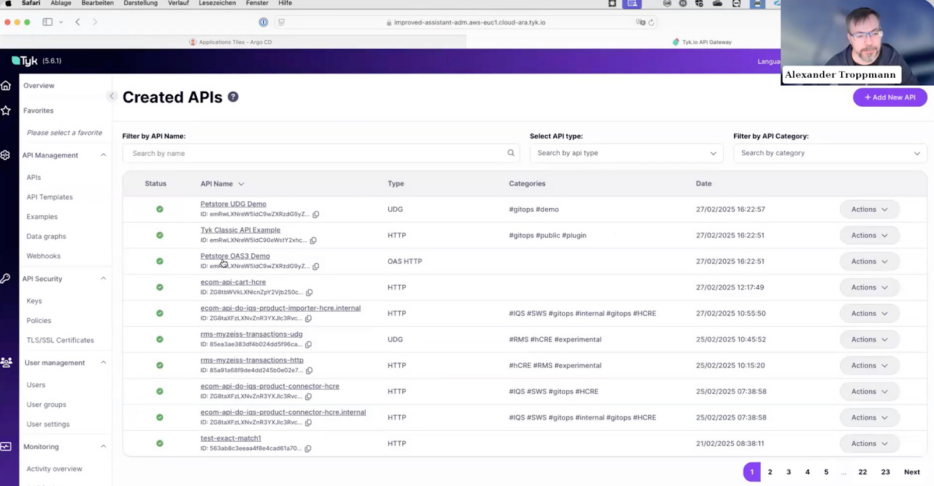Open Petstore OAS3 Demo API

235,256
